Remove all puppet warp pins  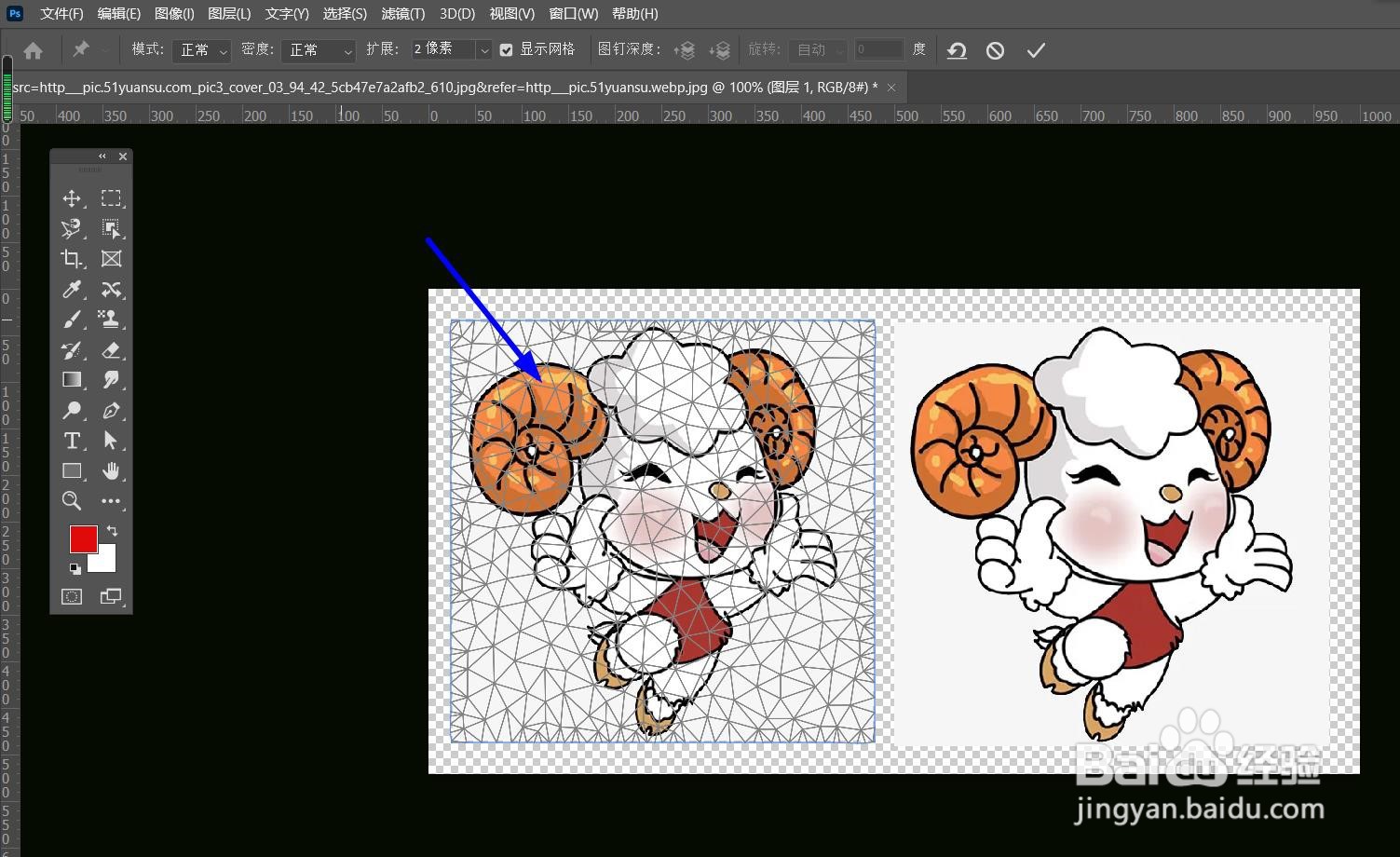point(957,50)
